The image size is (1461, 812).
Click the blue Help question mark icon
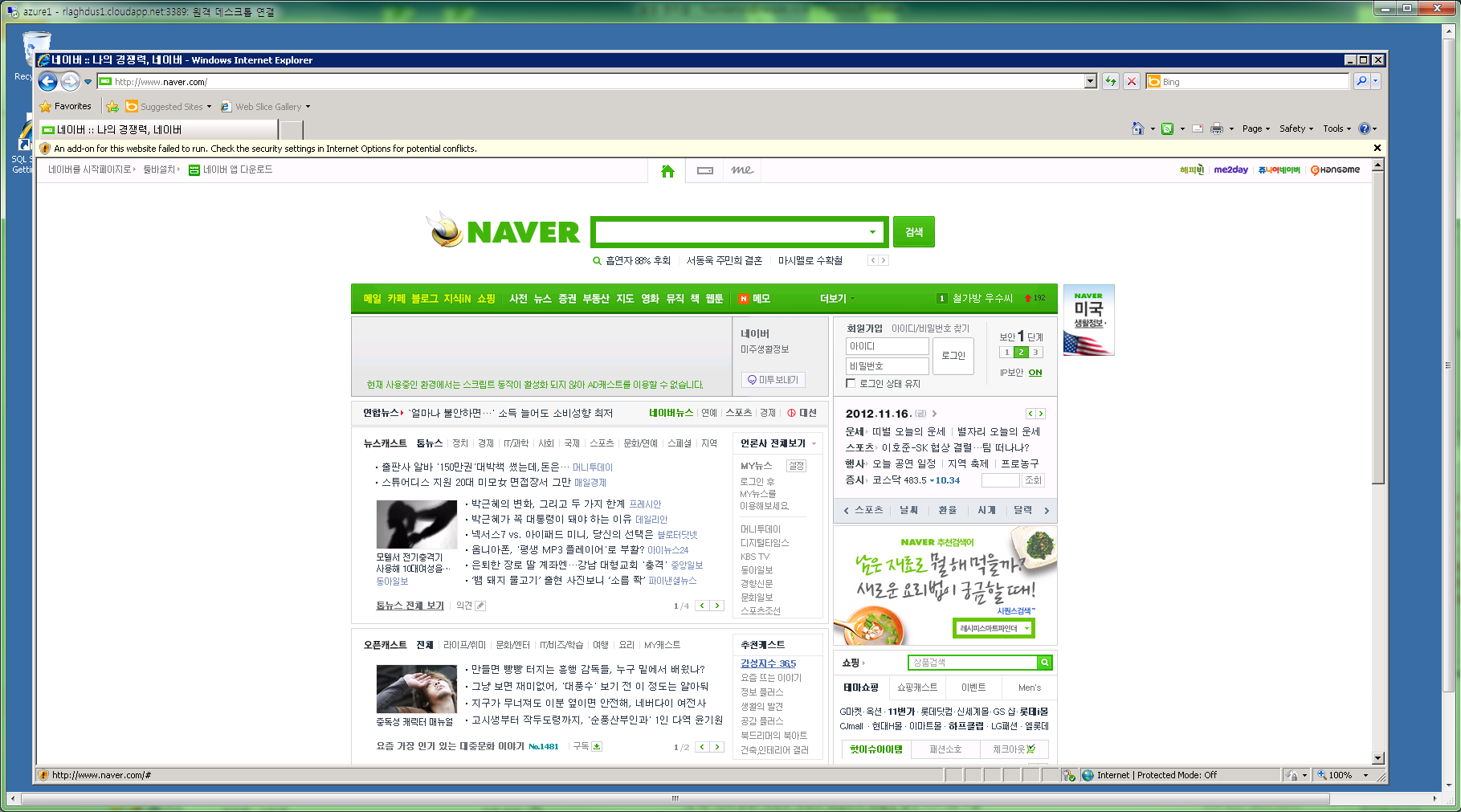[1364, 129]
